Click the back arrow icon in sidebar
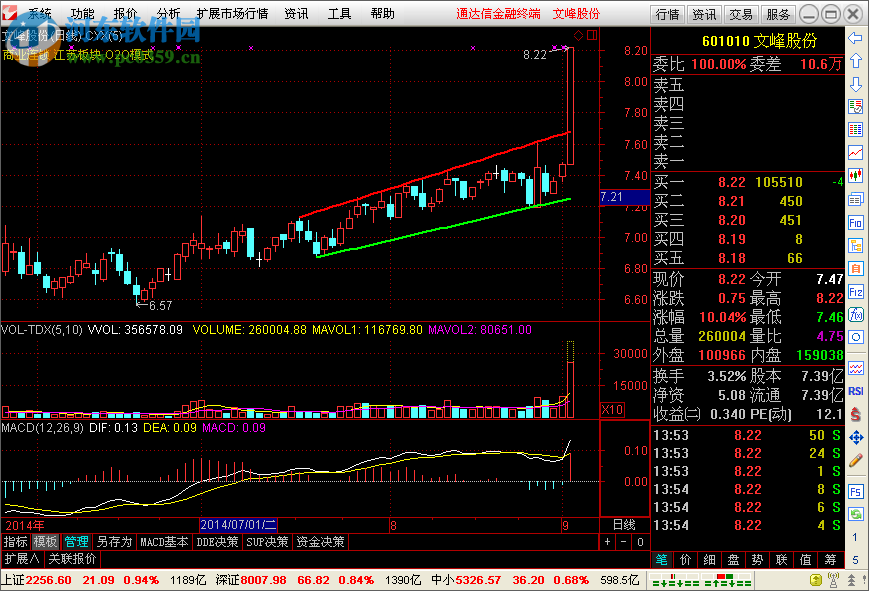Image resolution: width=869 pixels, height=591 pixels. point(856,38)
